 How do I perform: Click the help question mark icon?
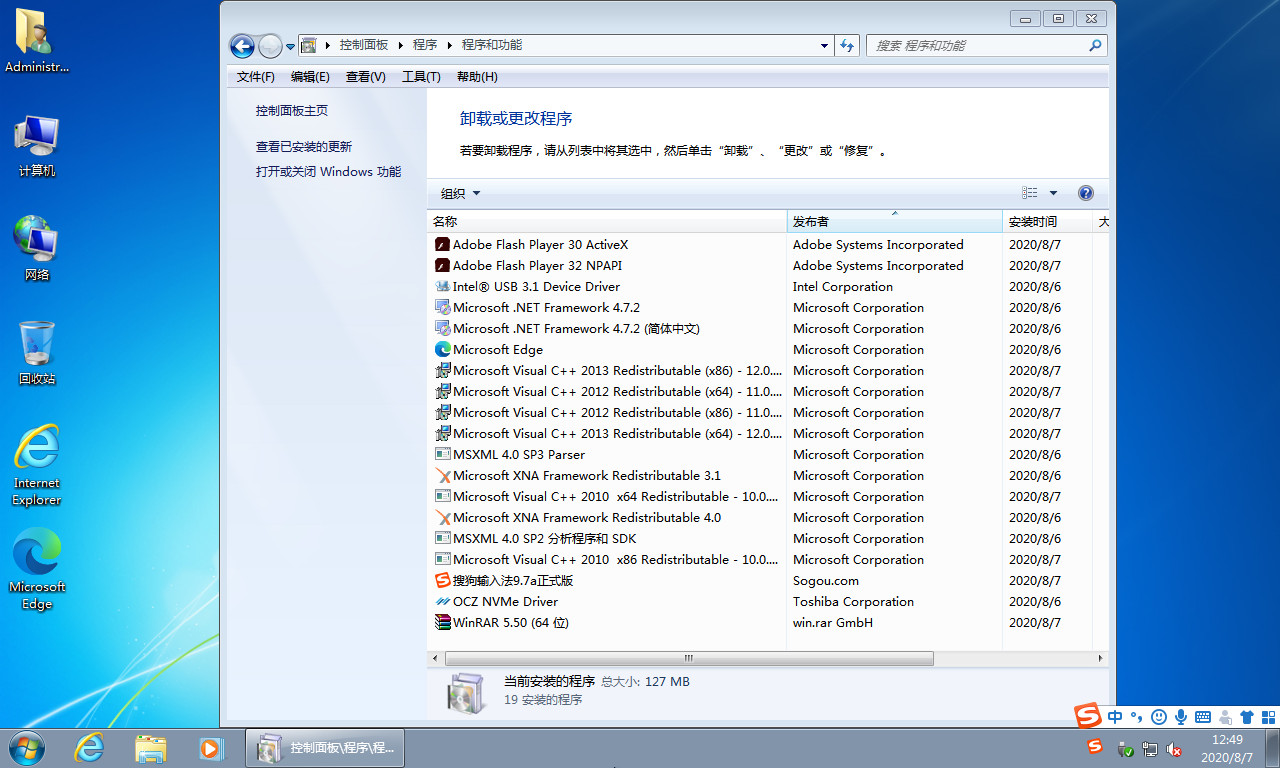1086,193
